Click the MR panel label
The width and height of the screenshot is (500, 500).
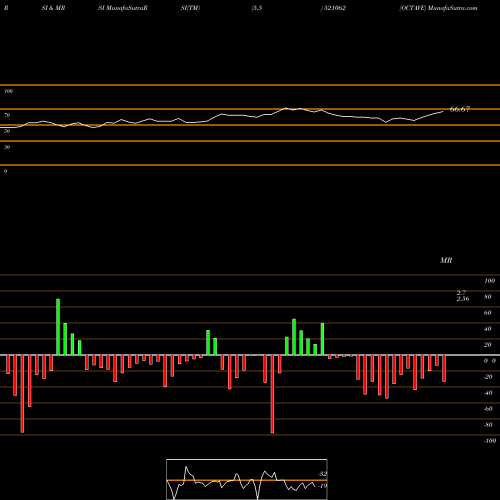click(x=446, y=260)
